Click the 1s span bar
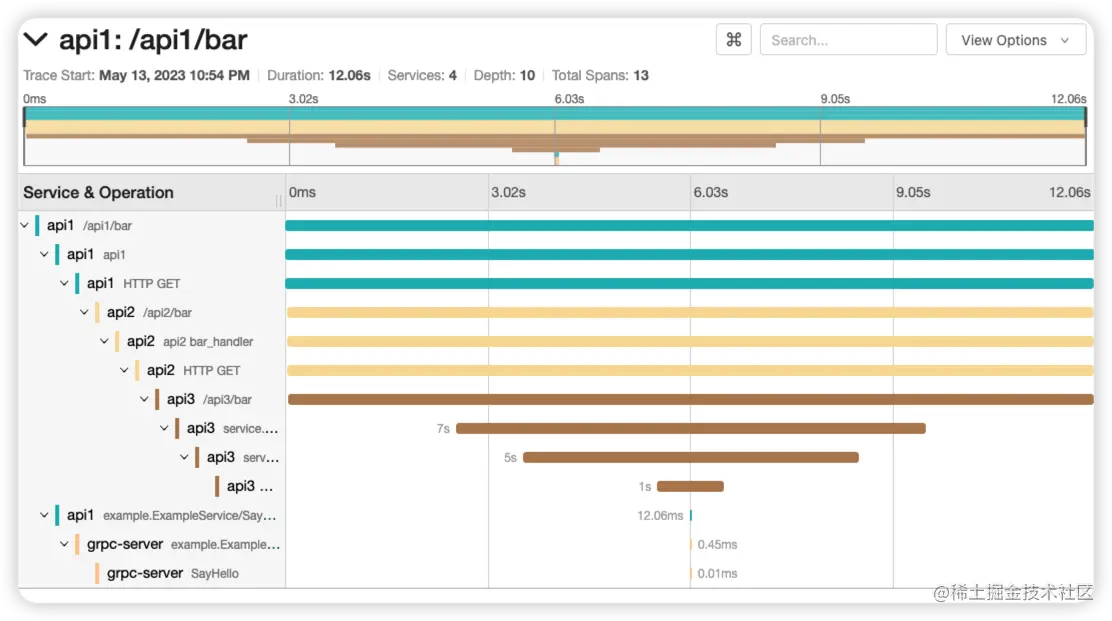The width and height of the screenshot is (1112, 621). pyautogui.click(x=690, y=486)
